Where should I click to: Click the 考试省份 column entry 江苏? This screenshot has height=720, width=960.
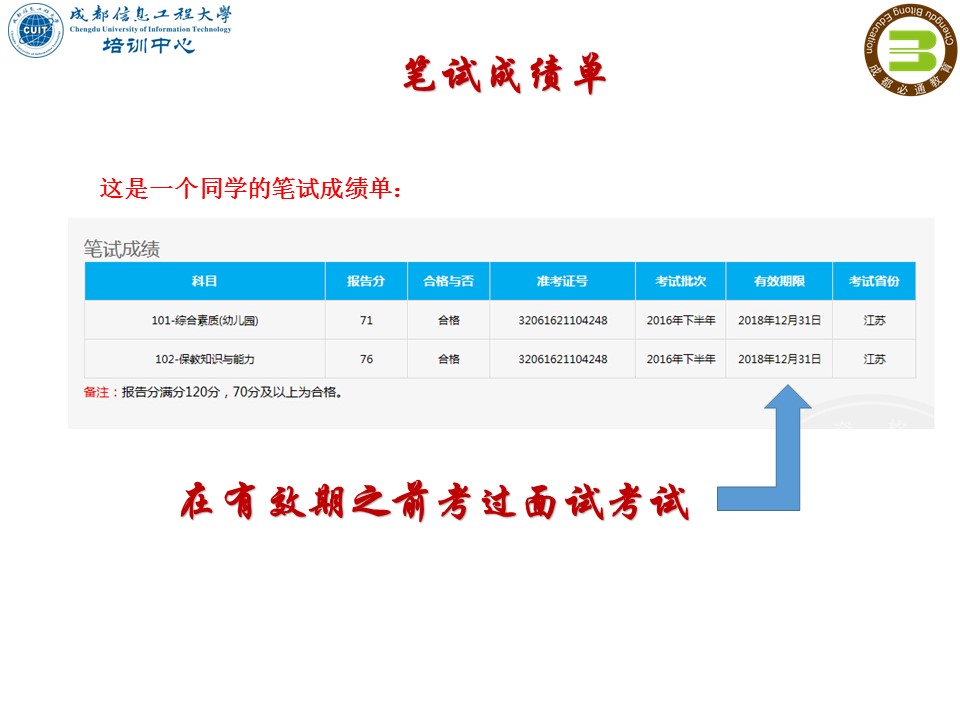pos(875,318)
